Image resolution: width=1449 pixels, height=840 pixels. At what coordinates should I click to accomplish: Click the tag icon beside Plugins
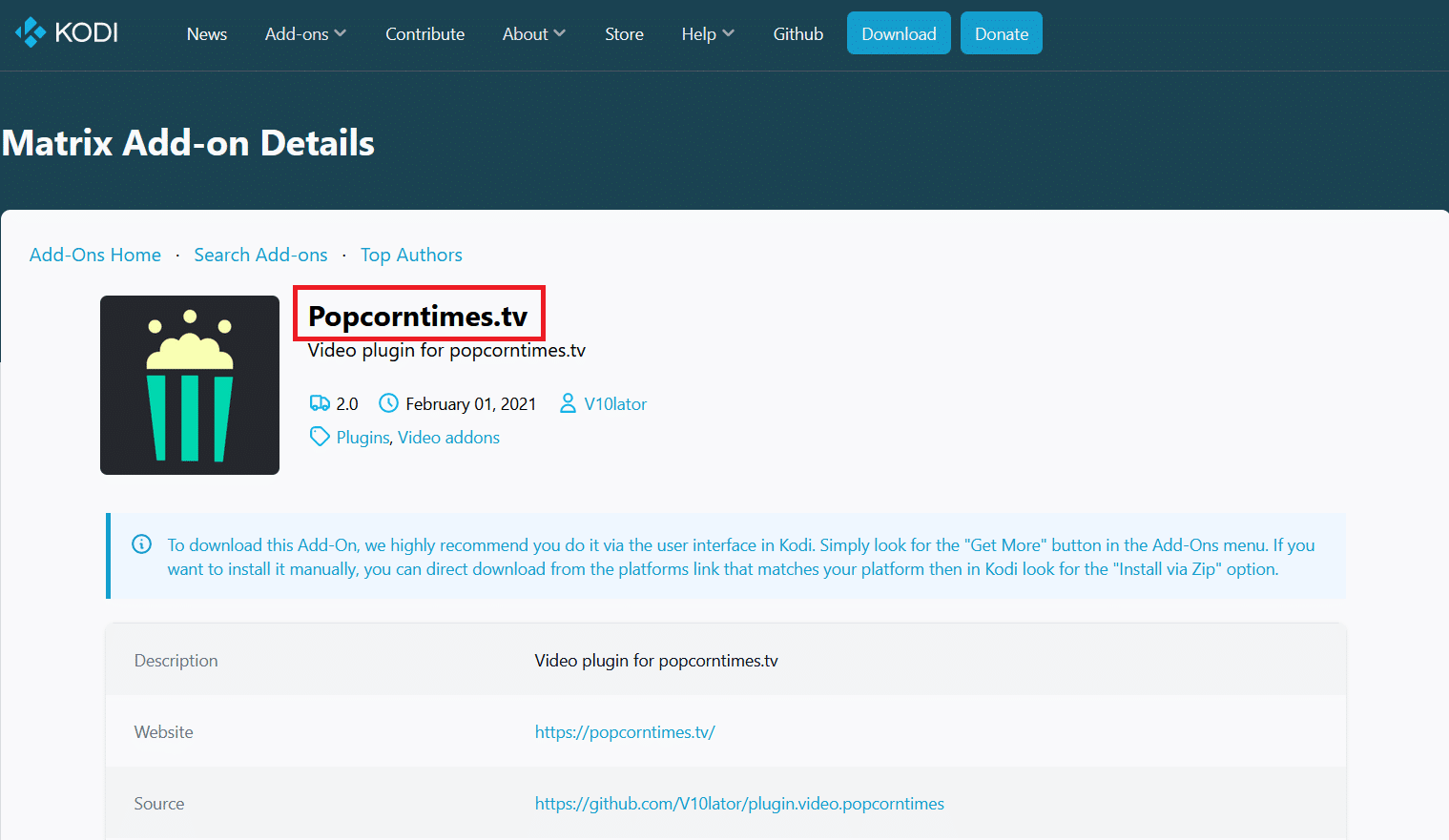(320, 437)
